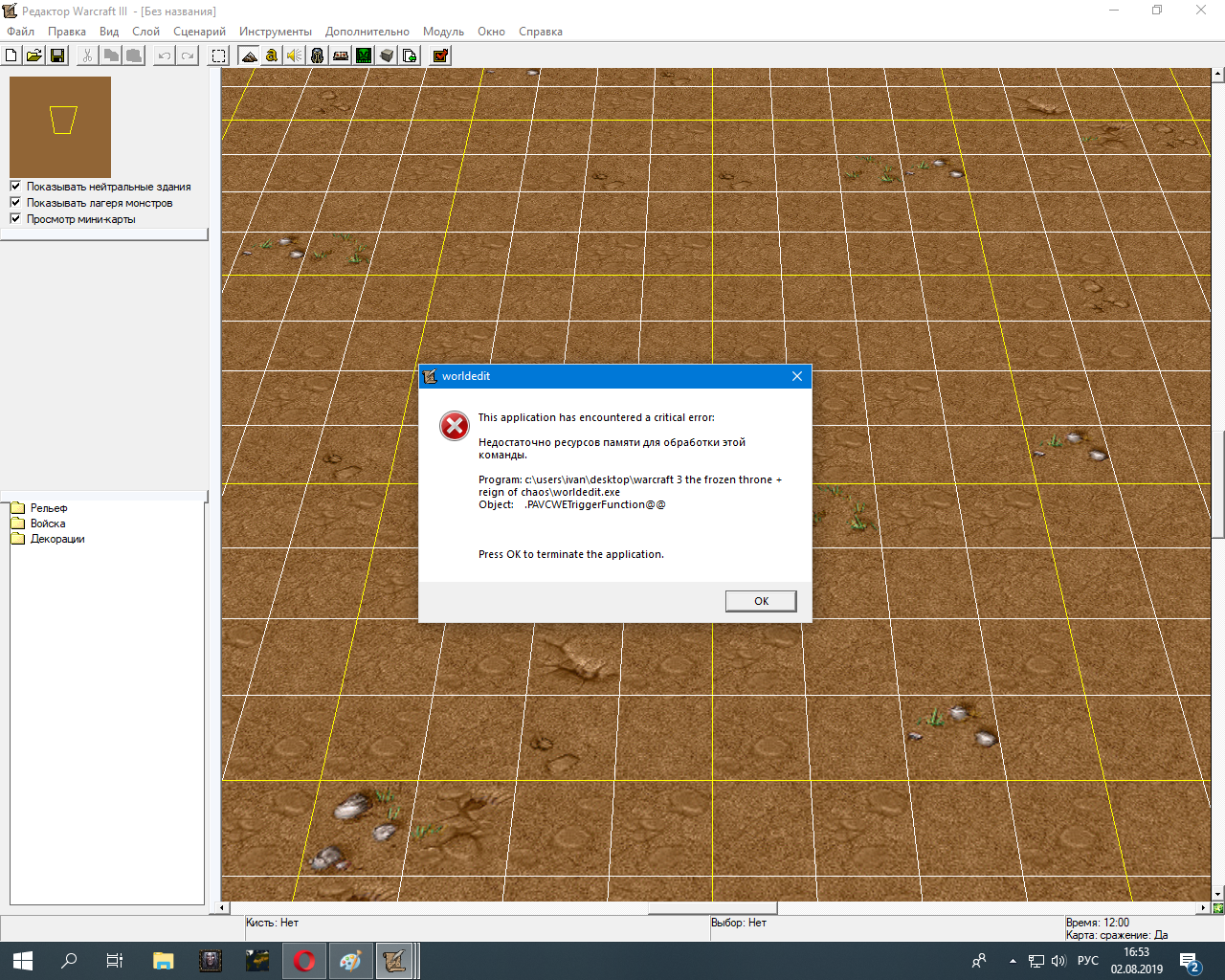Open the AI Editor green face icon
Image resolution: width=1225 pixels, height=980 pixels.
click(x=364, y=56)
